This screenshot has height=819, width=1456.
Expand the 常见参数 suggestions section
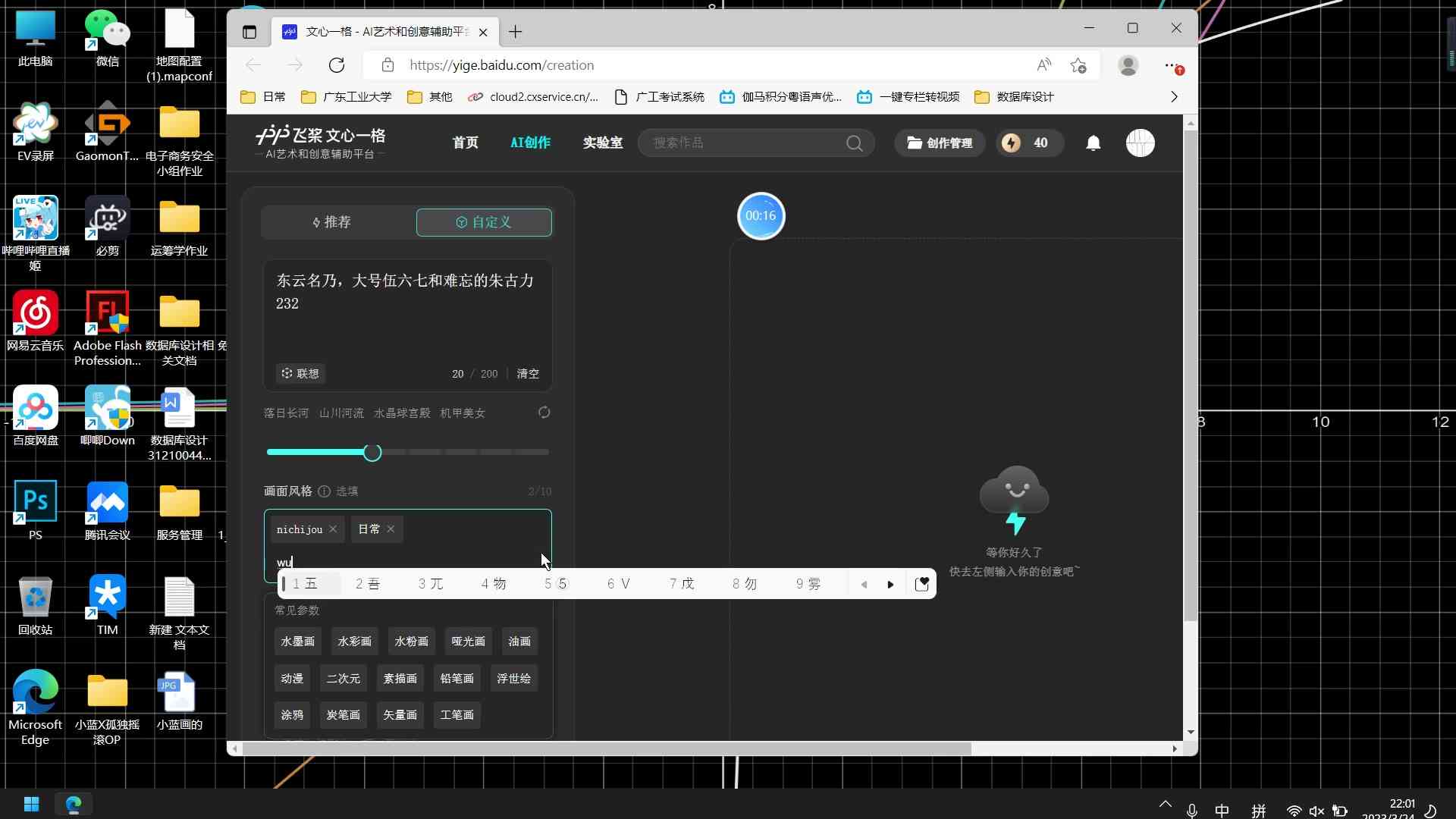click(x=296, y=610)
